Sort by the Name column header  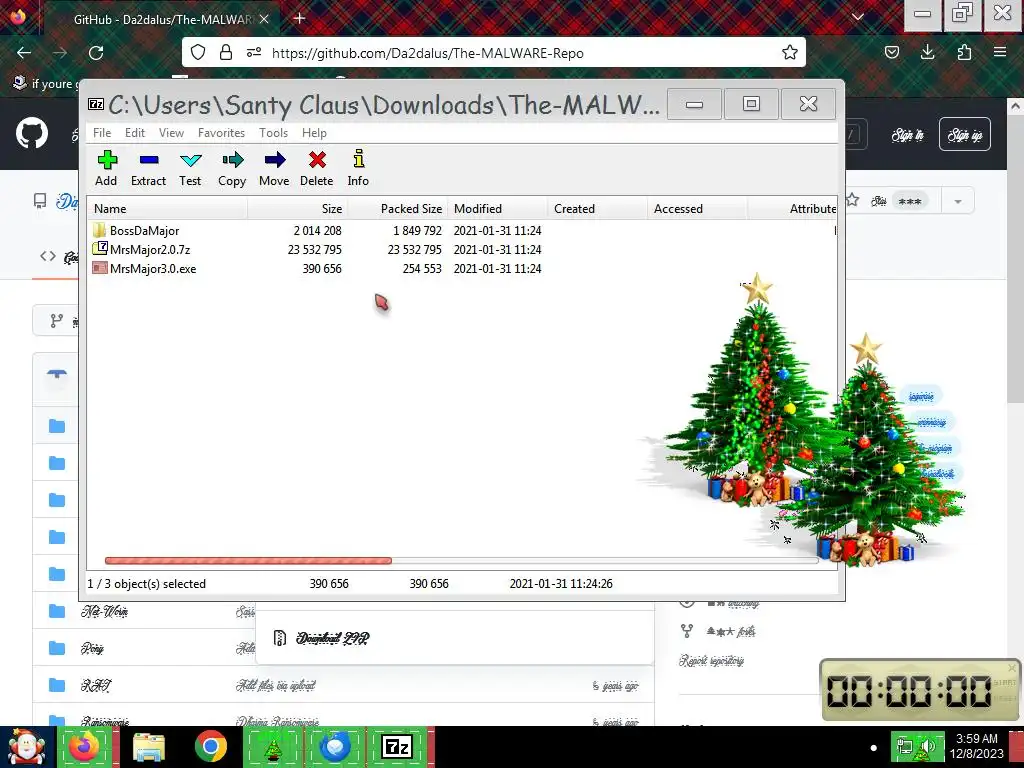[x=167, y=208]
